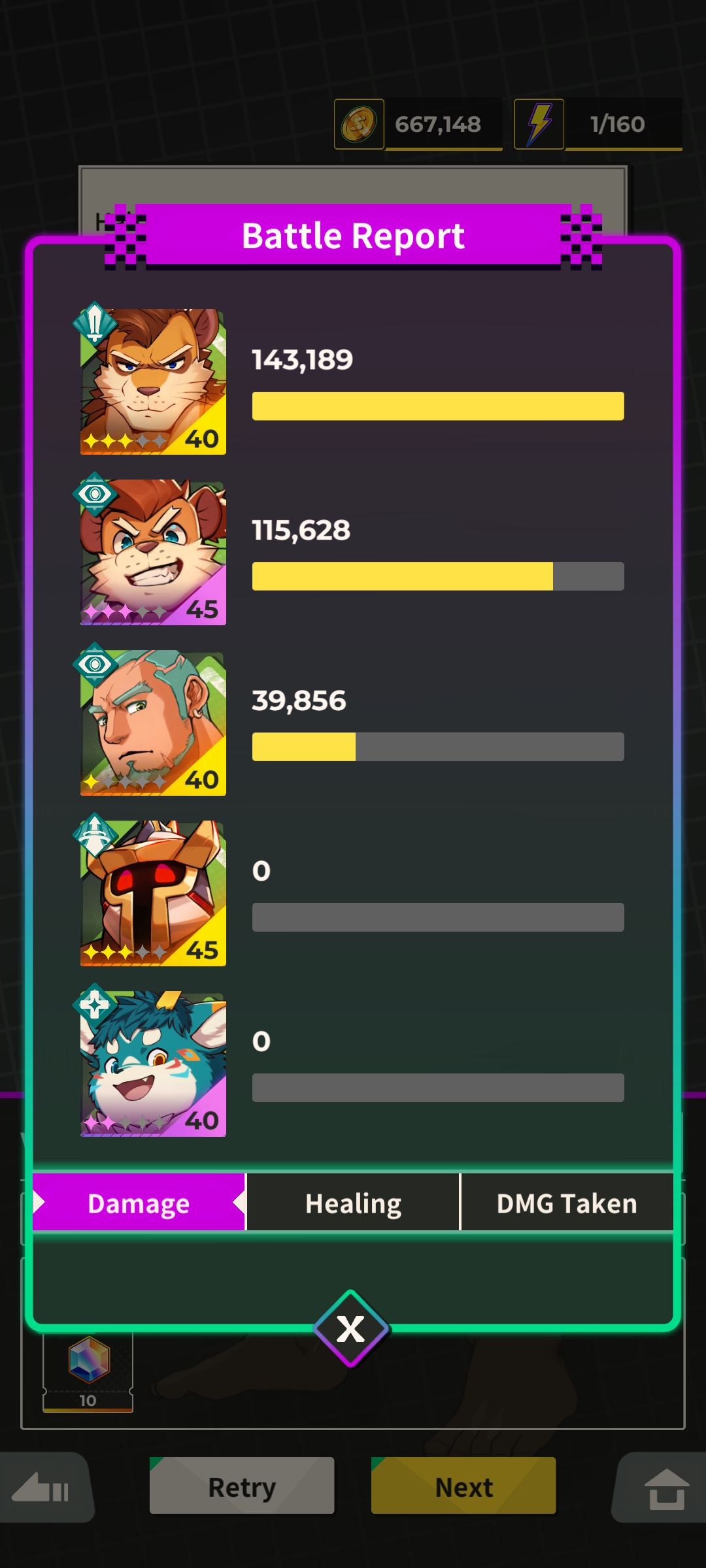Select the gold helmet robot hero portrait
Image resolution: width=706 pixels, height=1568 pixels.
(153, 893)
